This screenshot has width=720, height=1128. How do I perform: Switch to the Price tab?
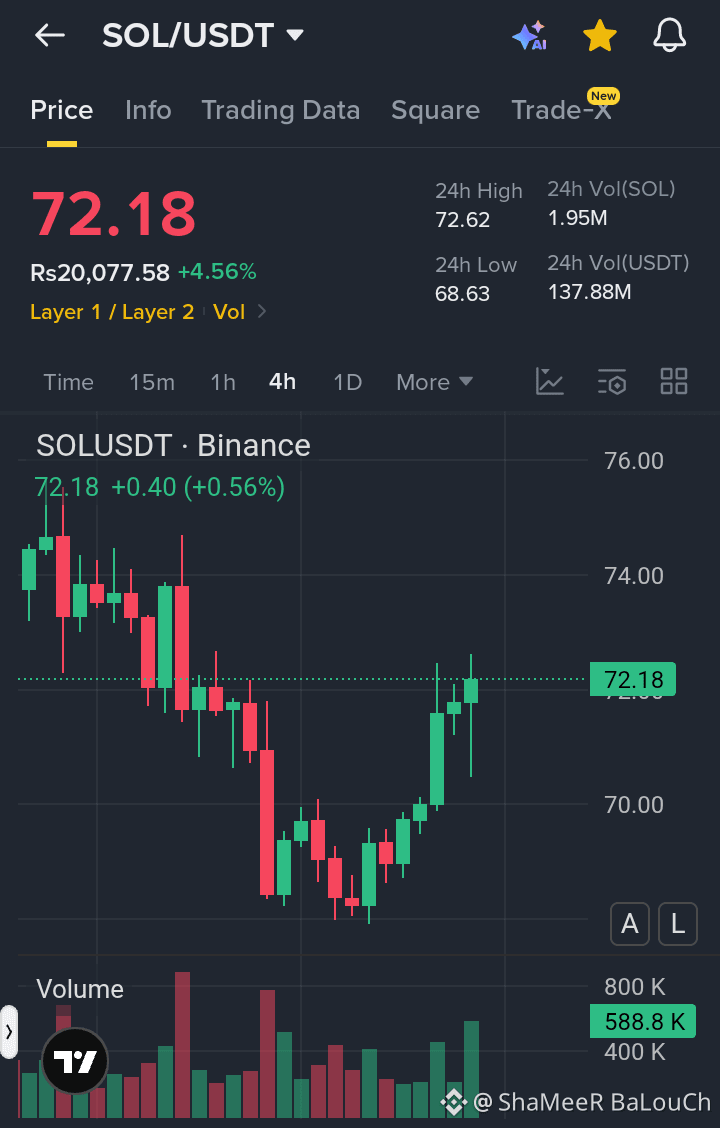62,110
